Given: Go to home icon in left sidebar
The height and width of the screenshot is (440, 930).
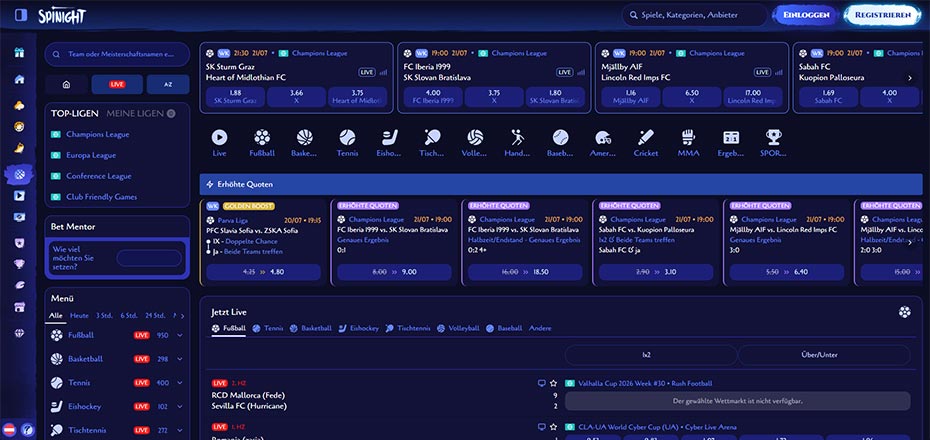Looking at the screenshot, I should (x=20, y=79).
